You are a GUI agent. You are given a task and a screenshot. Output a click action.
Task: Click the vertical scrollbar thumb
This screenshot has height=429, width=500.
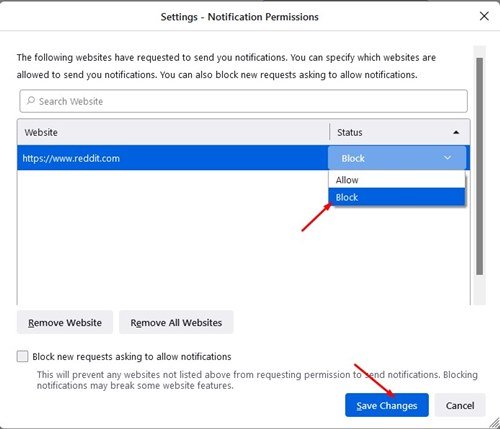pos(479,166)
